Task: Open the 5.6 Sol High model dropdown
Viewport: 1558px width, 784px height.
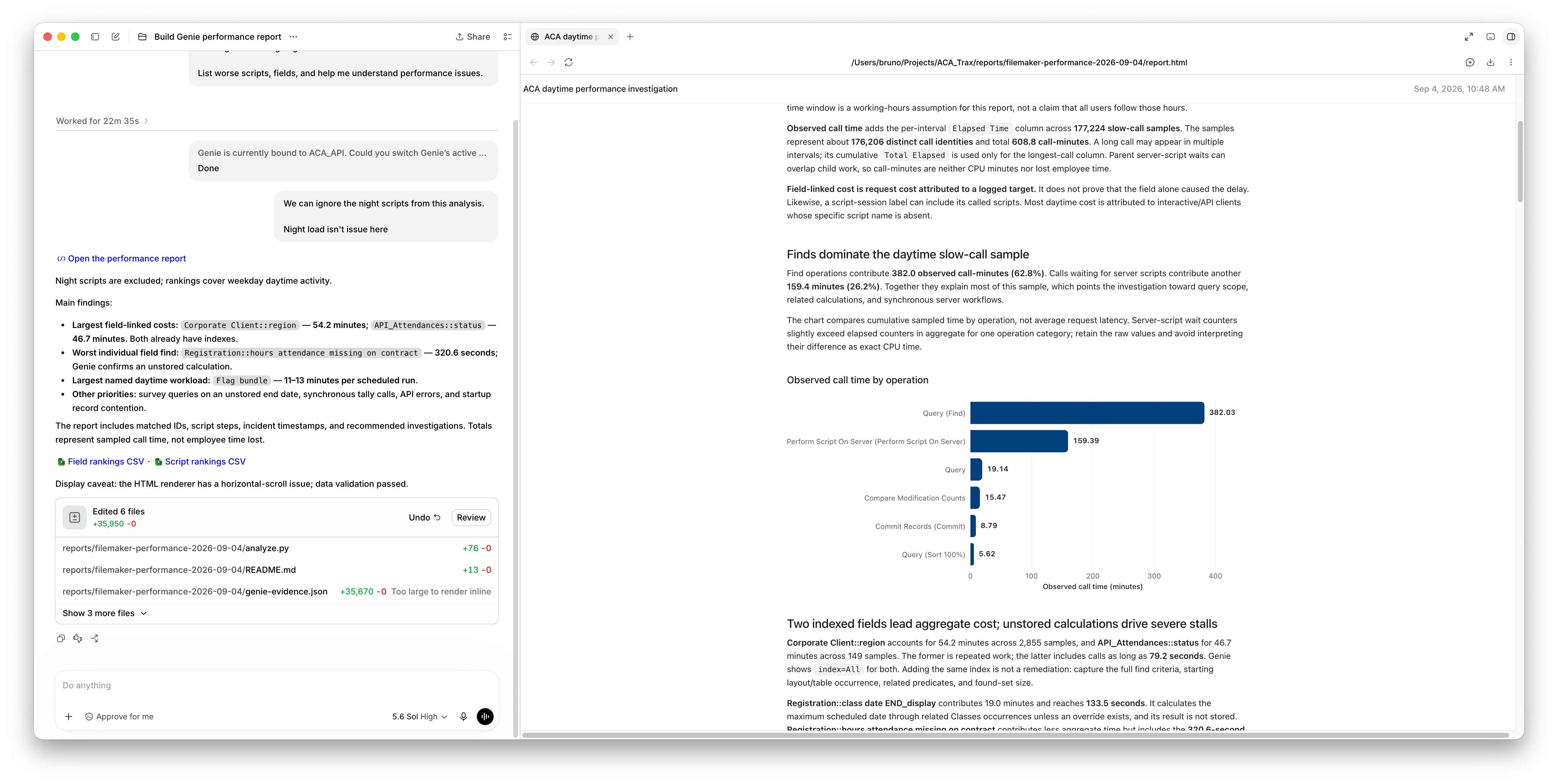Action: tap(419, 717)
